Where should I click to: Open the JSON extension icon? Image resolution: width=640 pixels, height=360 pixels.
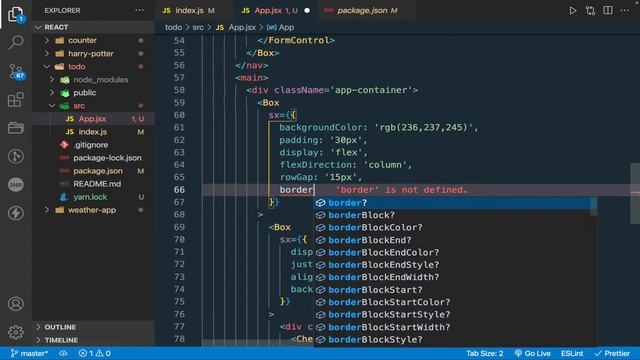click(x=16, y=184)
